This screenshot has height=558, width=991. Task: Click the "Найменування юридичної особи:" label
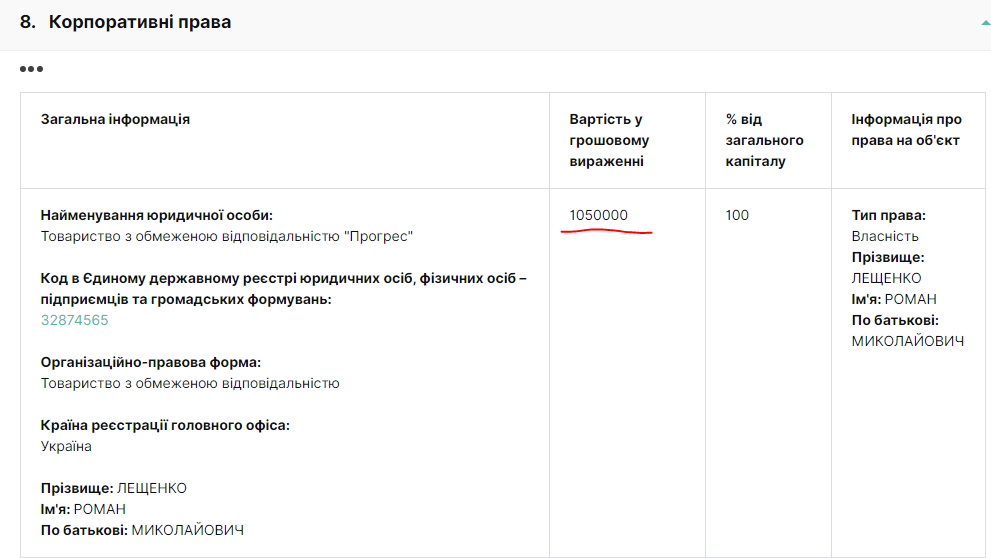[156, 215]
